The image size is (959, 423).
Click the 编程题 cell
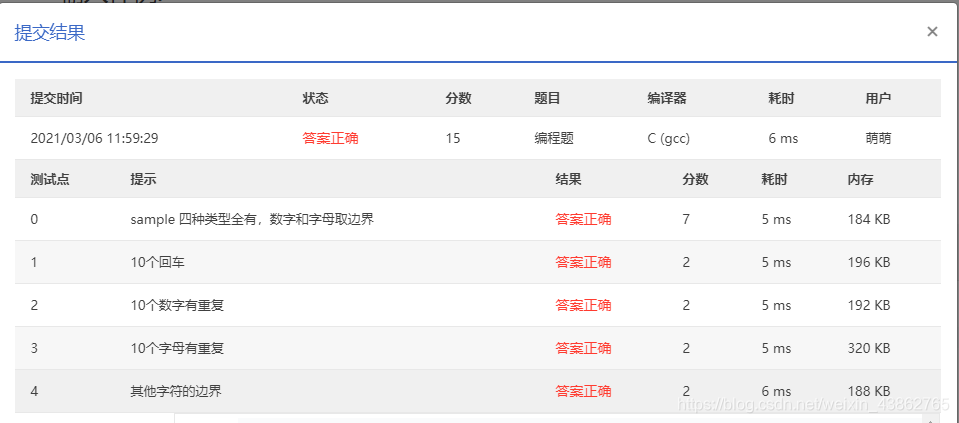pyautogui.click(x=554, y=138)
